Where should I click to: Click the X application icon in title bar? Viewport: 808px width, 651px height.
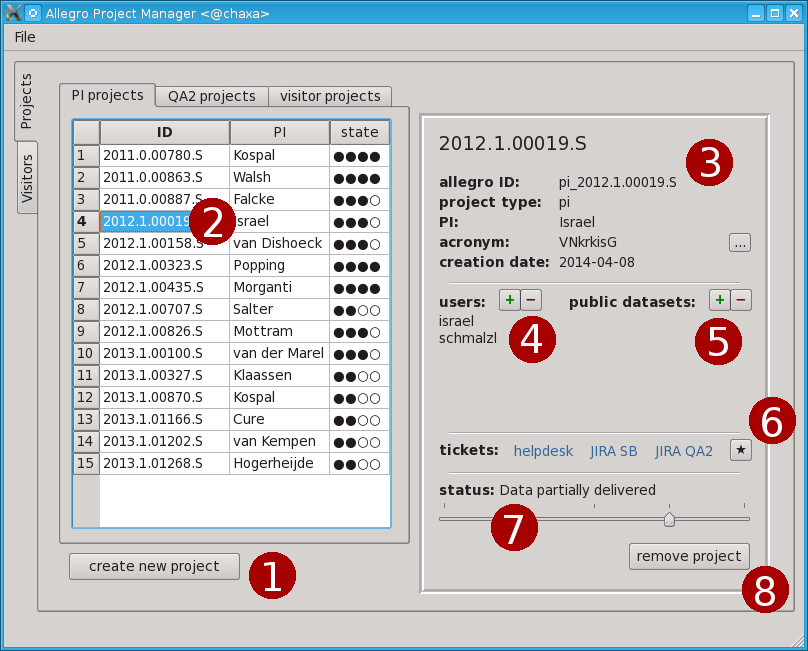pos(13,13)
